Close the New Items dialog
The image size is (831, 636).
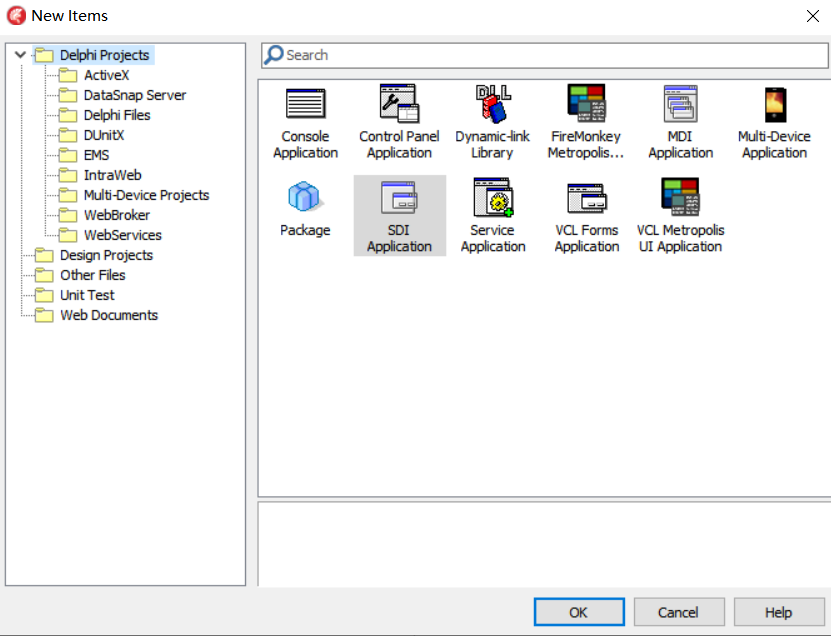click(812, 16)
